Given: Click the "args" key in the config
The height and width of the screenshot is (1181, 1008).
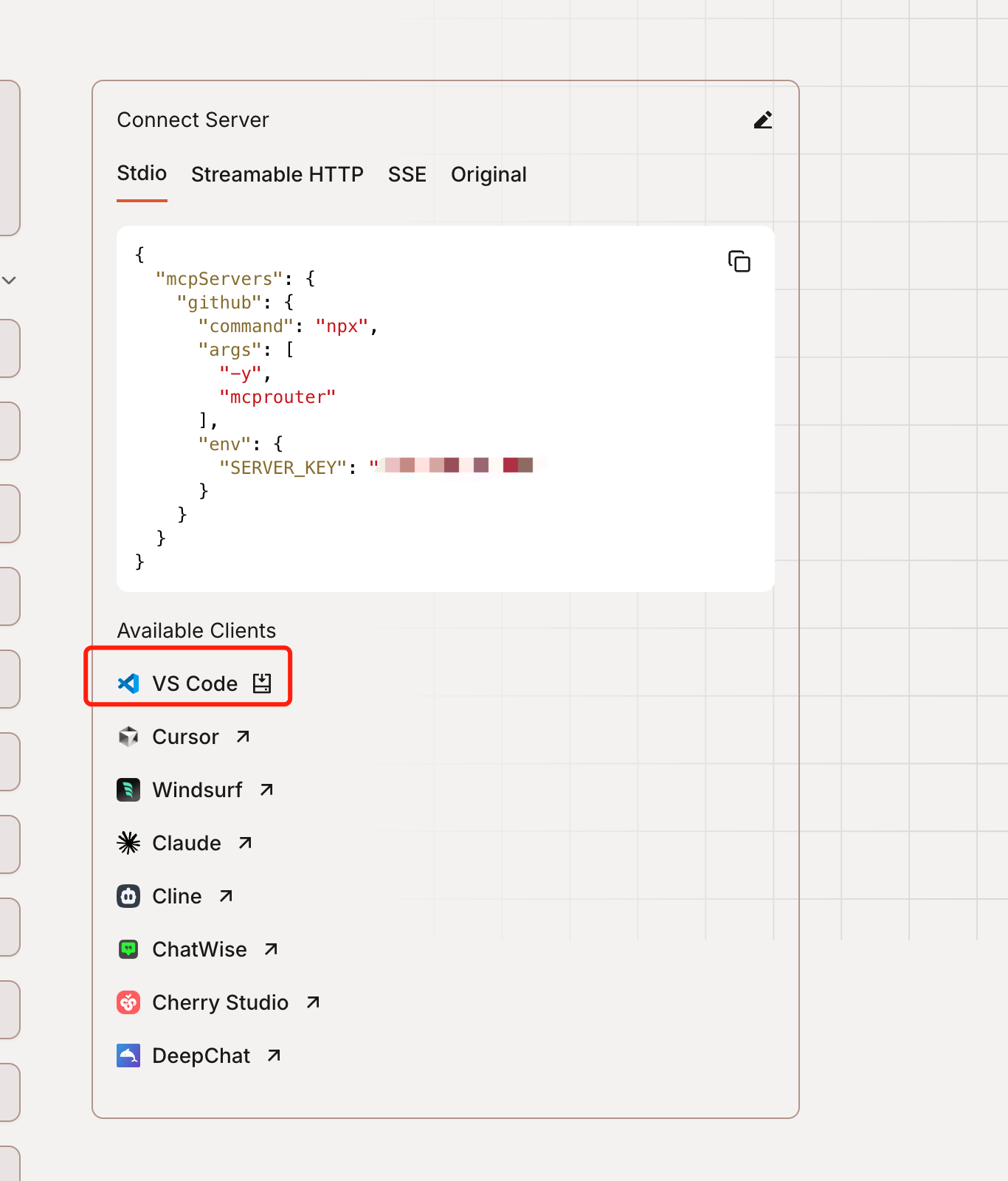Looking at the screenshot, I should 230,350.
